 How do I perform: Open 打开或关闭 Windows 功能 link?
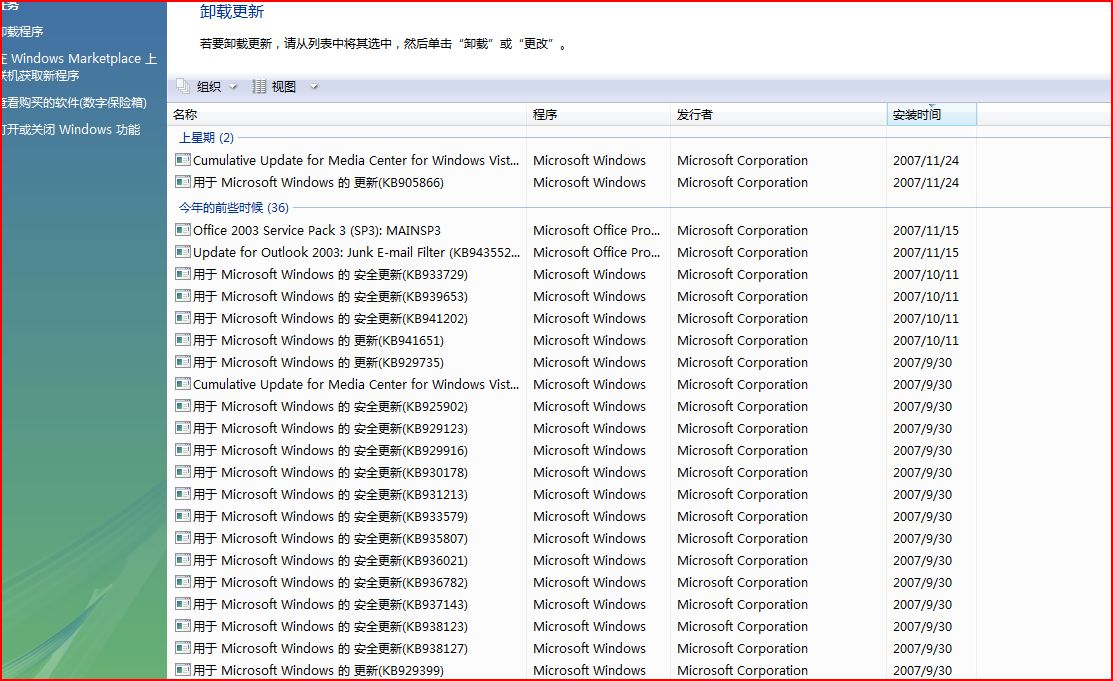70,130
